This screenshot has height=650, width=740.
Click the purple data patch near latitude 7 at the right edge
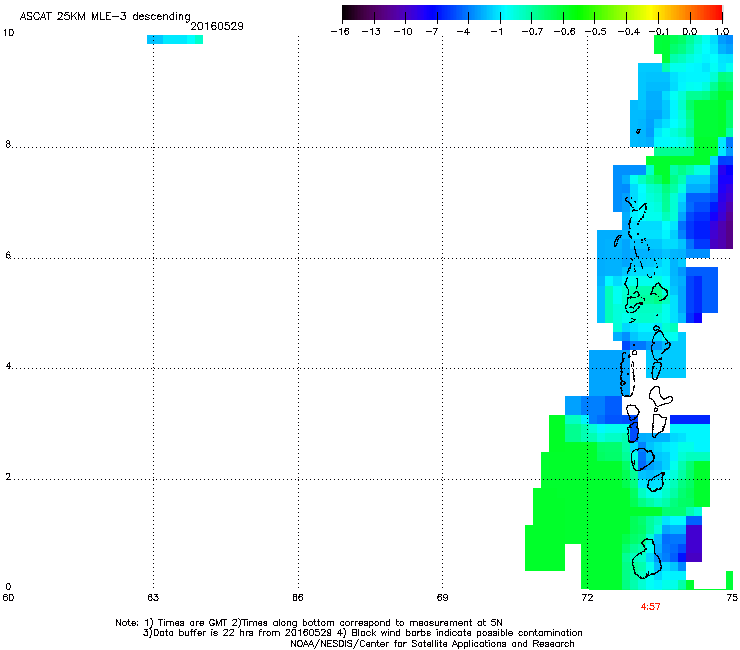pos(722,208)
